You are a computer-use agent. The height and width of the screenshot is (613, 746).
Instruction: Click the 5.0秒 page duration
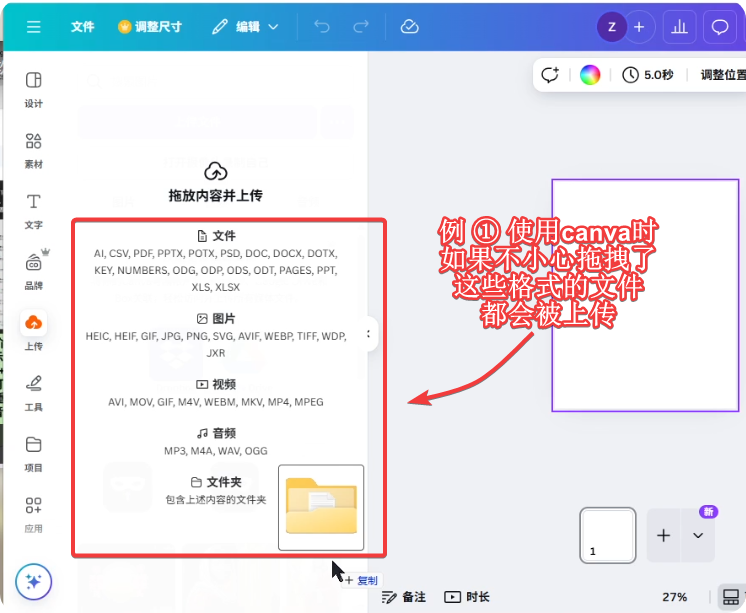point(648,75)
